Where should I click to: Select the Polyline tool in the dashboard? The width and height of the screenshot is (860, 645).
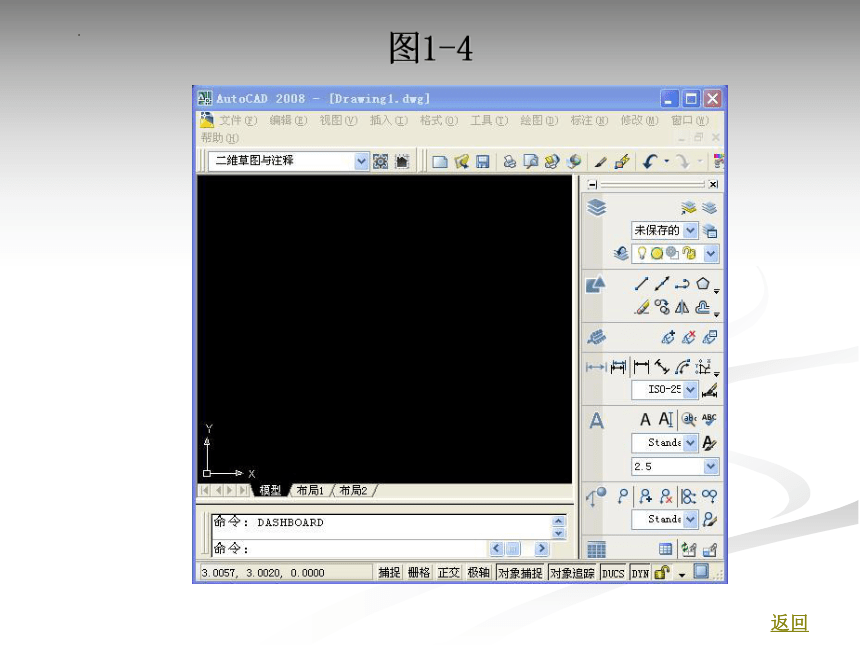(682, 284)
